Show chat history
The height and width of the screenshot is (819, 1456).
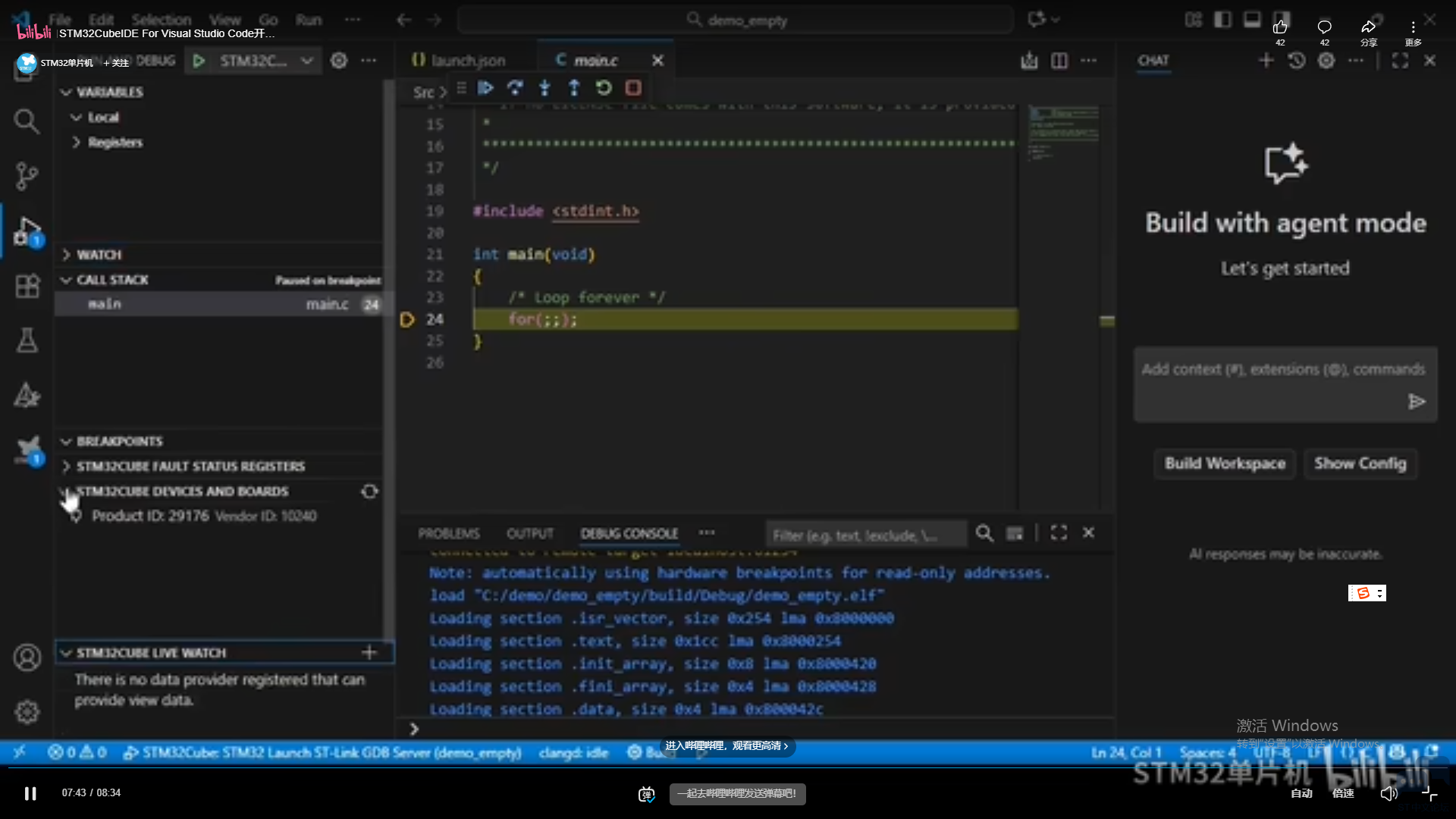[x=1296, y=61]
